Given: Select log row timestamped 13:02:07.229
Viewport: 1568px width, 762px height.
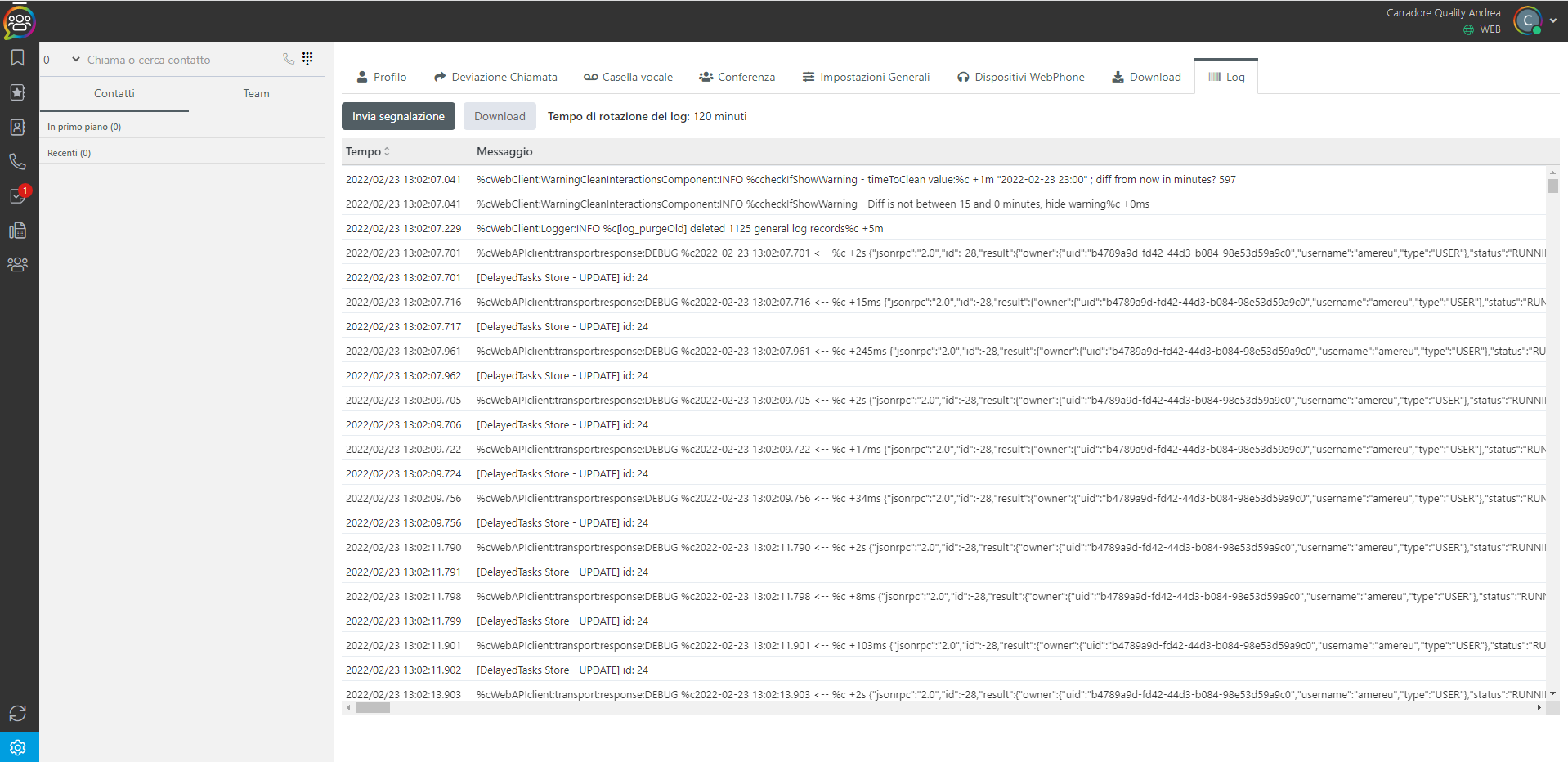Looking at the screenshot, I should point(944,228).
